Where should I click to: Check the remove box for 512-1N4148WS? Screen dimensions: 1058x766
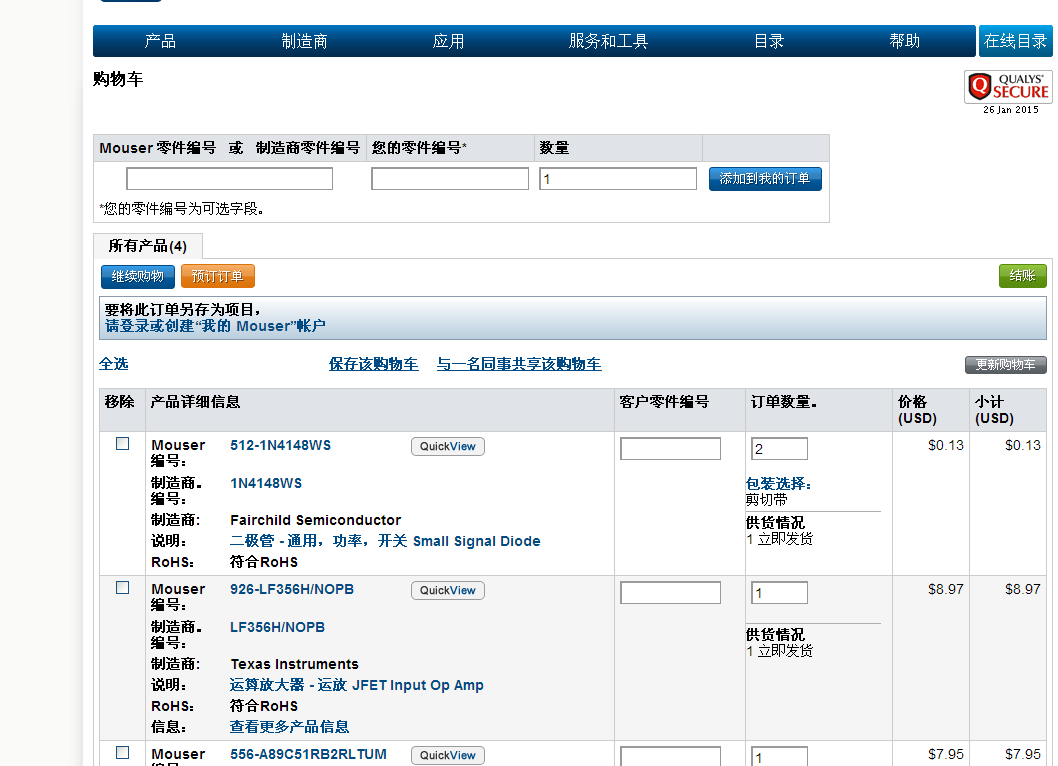[122, 443]
